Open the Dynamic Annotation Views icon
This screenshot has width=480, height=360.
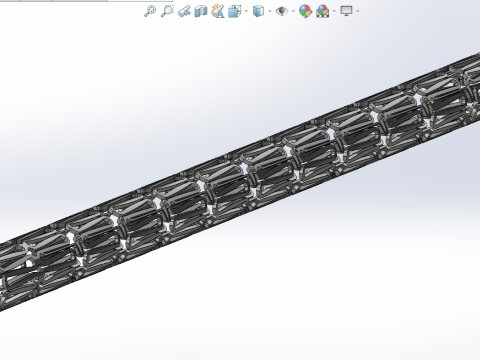(x=218, y=11)
